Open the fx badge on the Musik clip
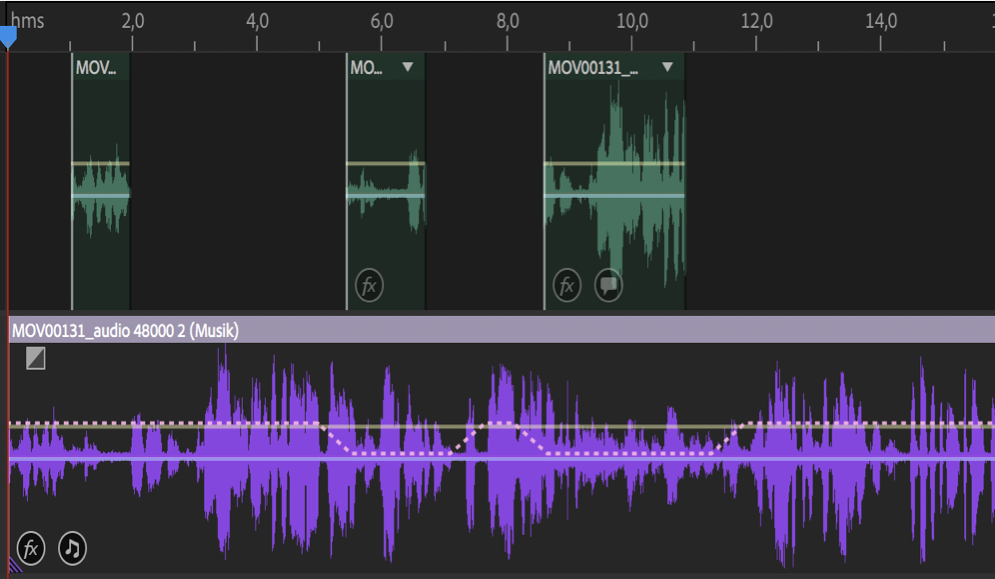 [x=30, y=548]
